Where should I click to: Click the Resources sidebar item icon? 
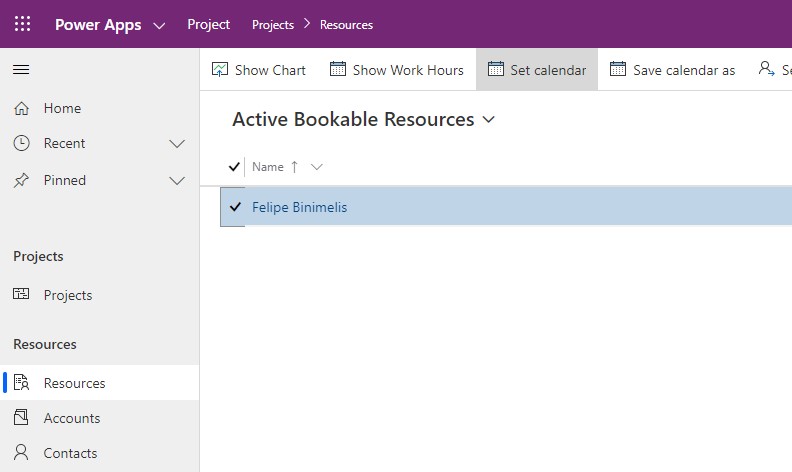click(x=21, y=383)
